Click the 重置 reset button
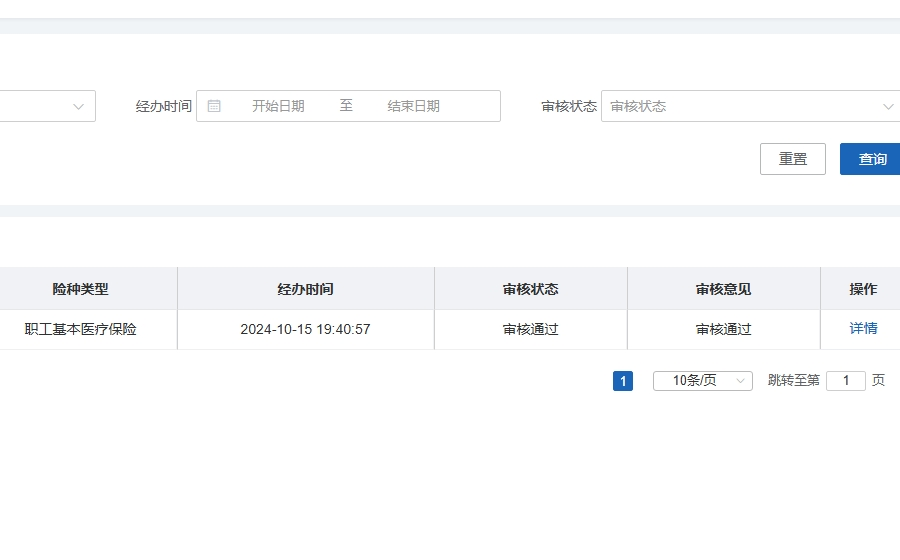This screenshot has height=560, width=900. [x=793, y=159]
